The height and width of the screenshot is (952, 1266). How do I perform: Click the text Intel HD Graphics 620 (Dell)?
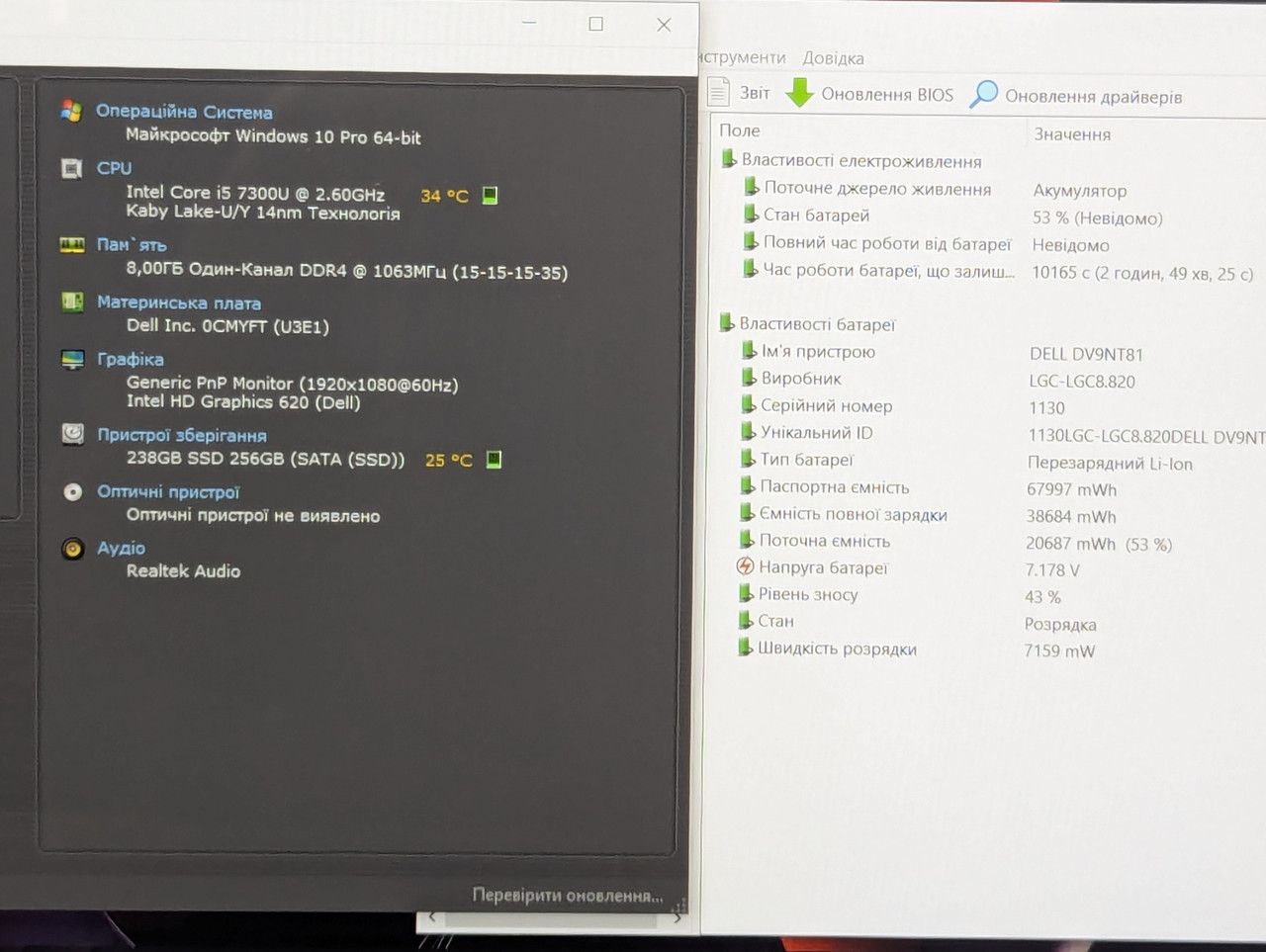point(243,401)
